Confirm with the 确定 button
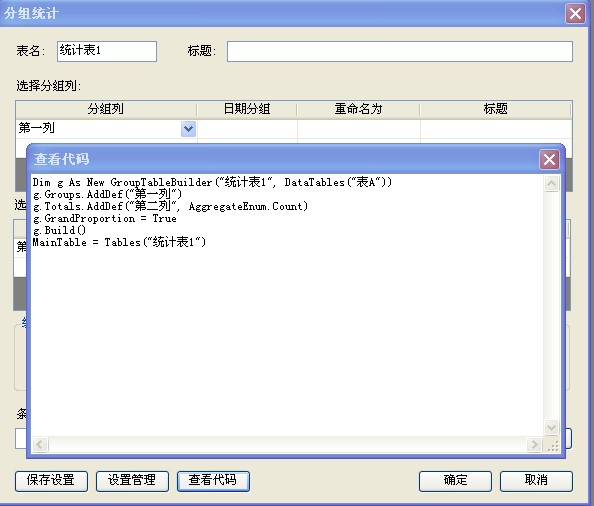The height and width of the screenshot is (506, 594). pos(455,481)
